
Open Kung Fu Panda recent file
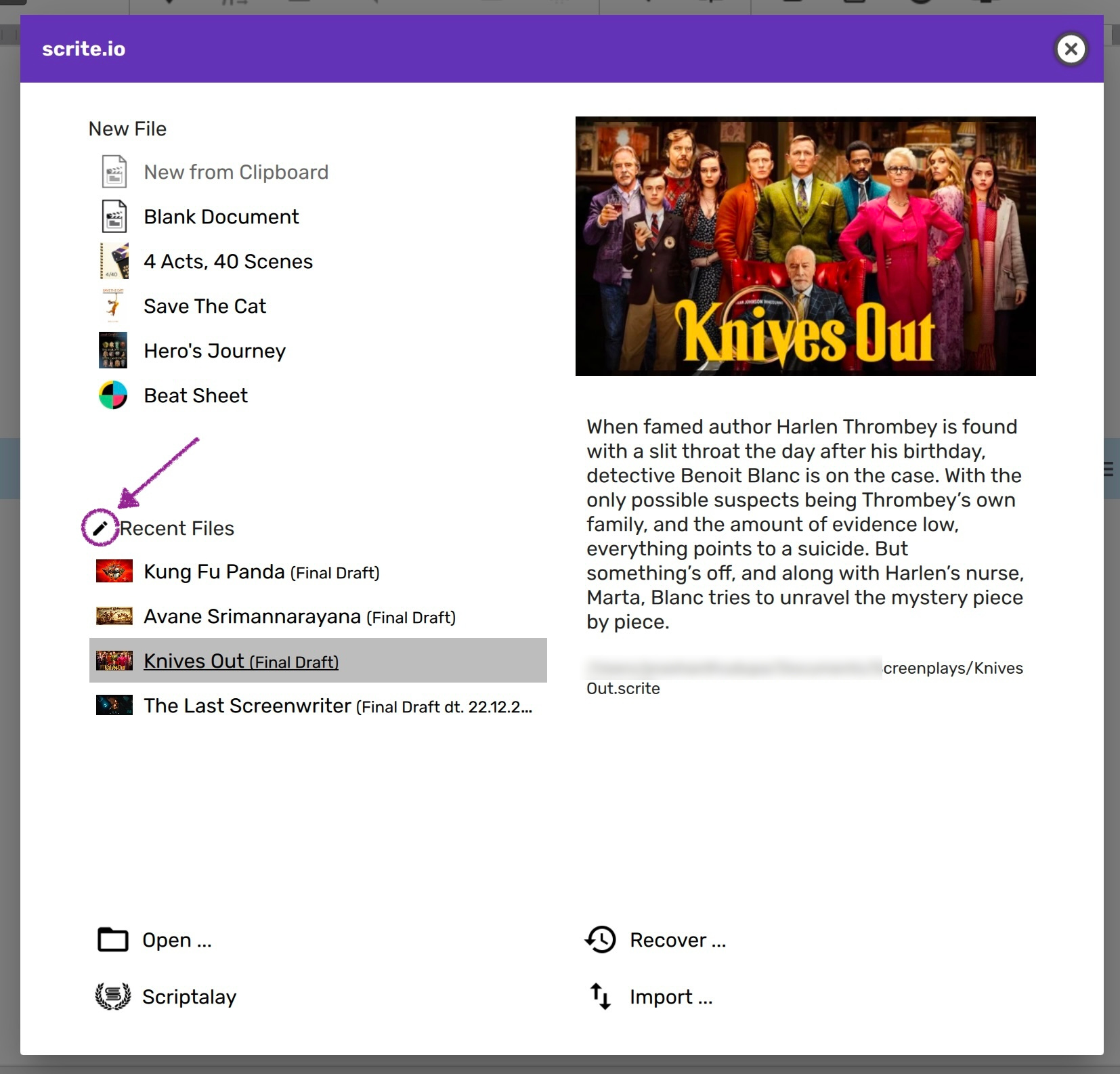[261, 572]
